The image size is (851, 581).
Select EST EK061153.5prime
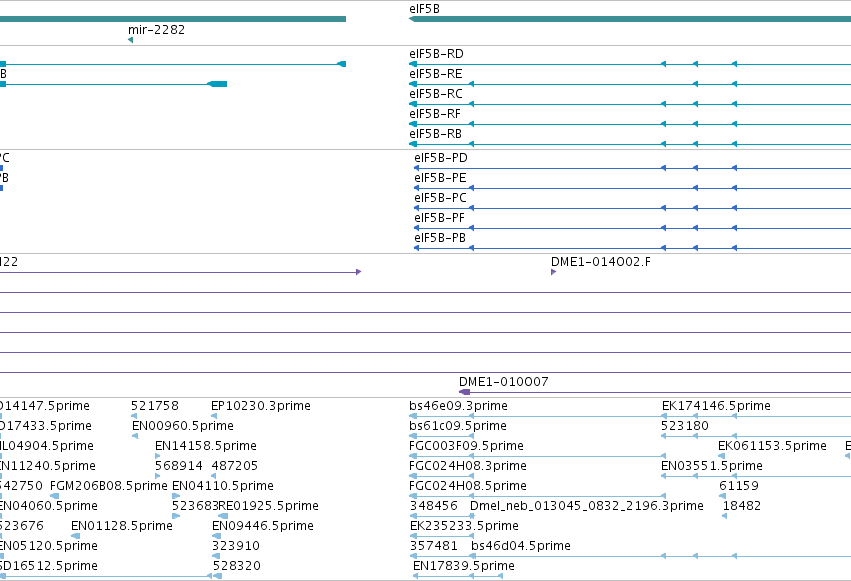772,446
